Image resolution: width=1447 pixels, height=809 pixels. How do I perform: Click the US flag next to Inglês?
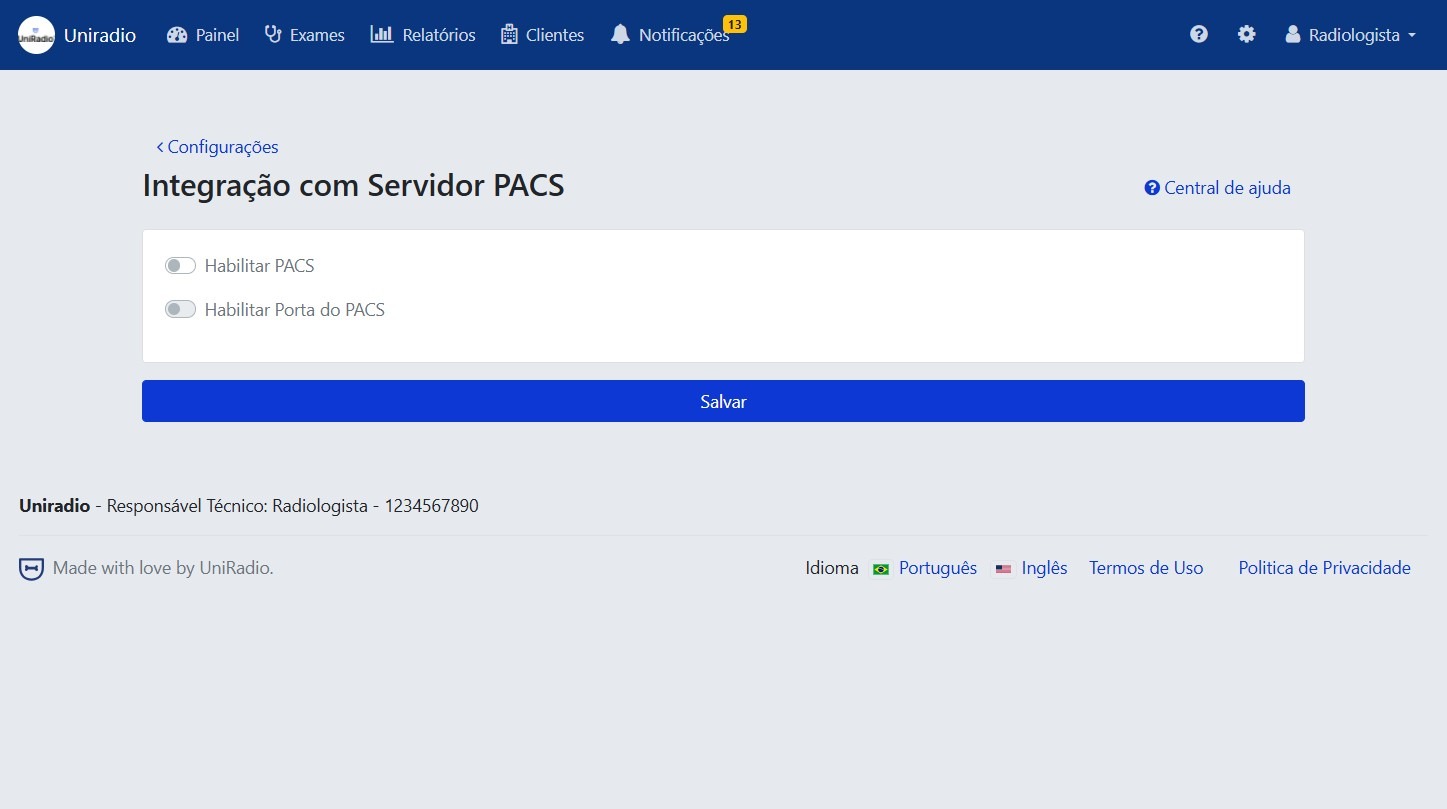click(x=1003, y=568)
